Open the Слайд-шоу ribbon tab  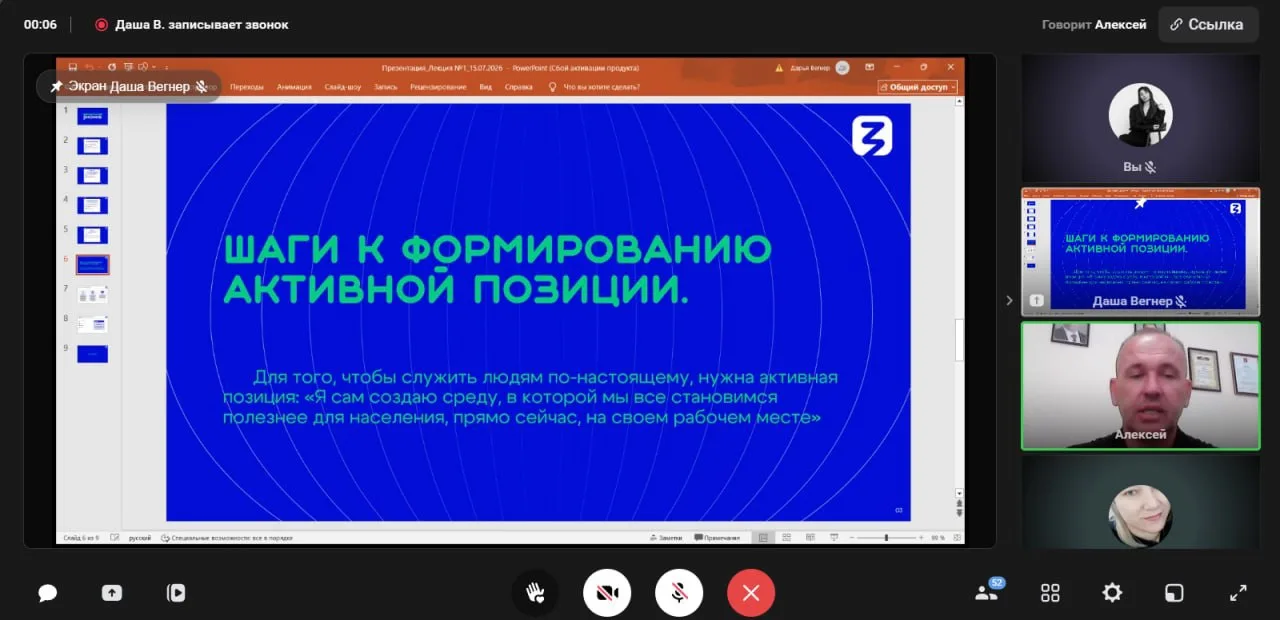point(343,87)
